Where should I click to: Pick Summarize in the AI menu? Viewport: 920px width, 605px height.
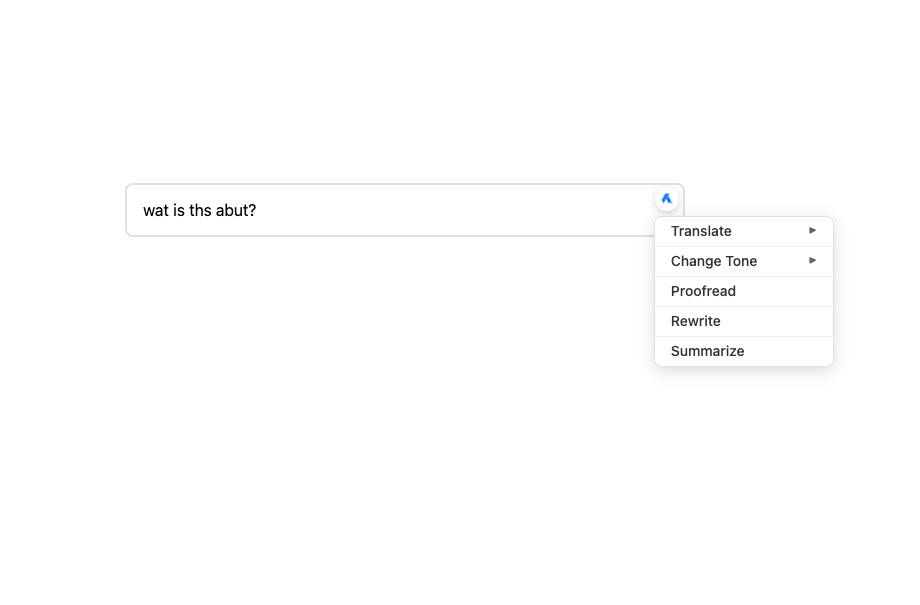(707, 351)
